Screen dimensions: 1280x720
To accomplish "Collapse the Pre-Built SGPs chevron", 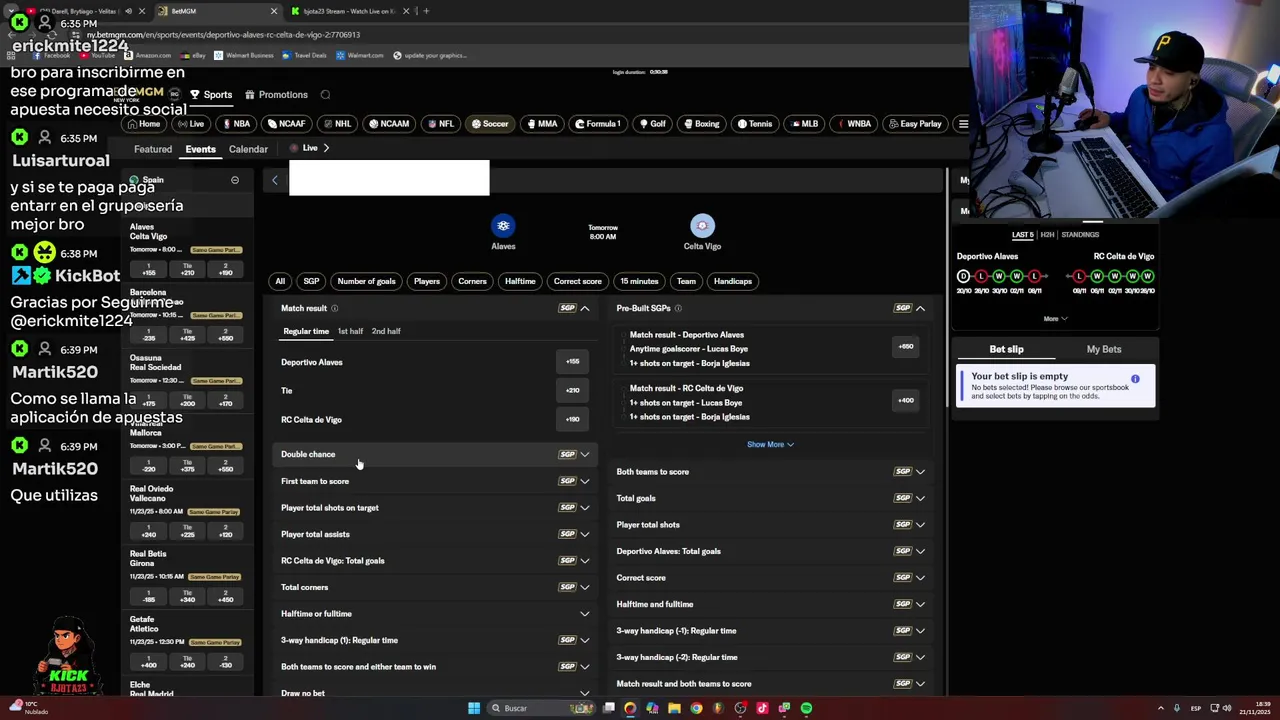I will point(920,308).
